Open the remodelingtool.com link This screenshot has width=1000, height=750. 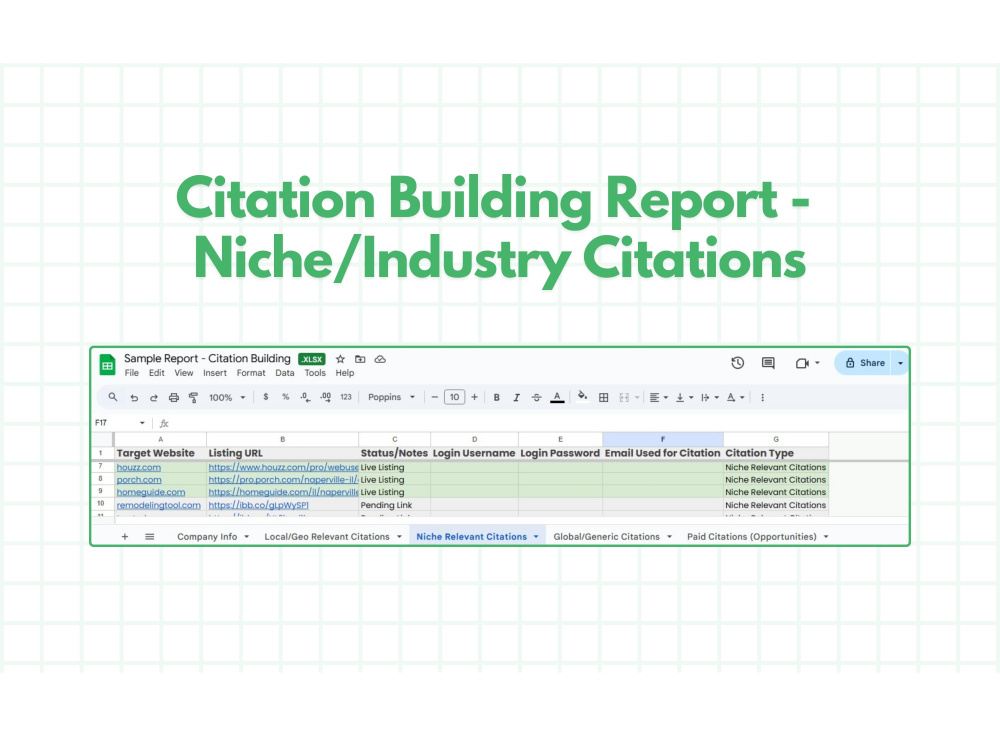point(158,504)
